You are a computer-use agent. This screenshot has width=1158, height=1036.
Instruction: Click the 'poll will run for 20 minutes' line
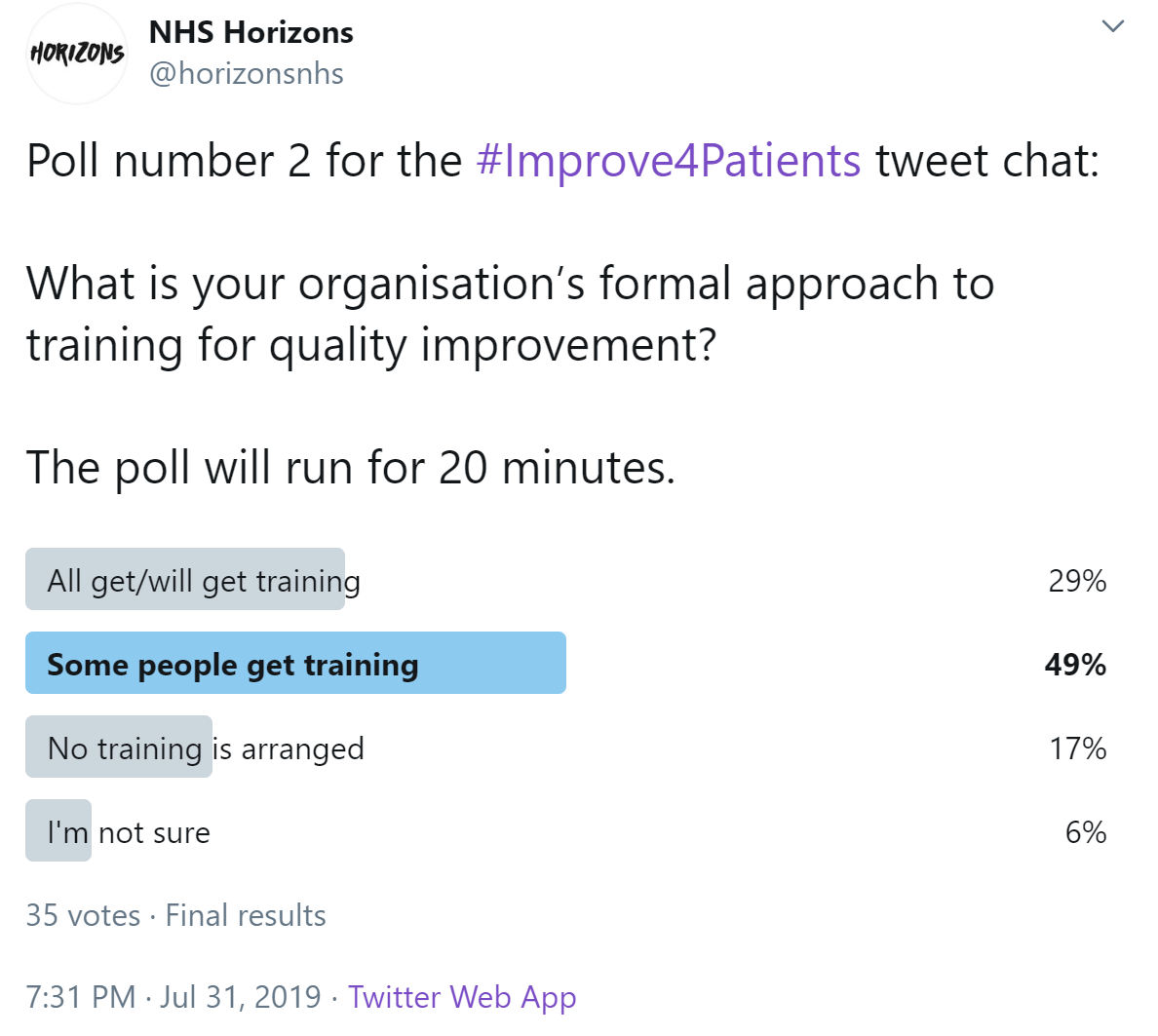351,468
